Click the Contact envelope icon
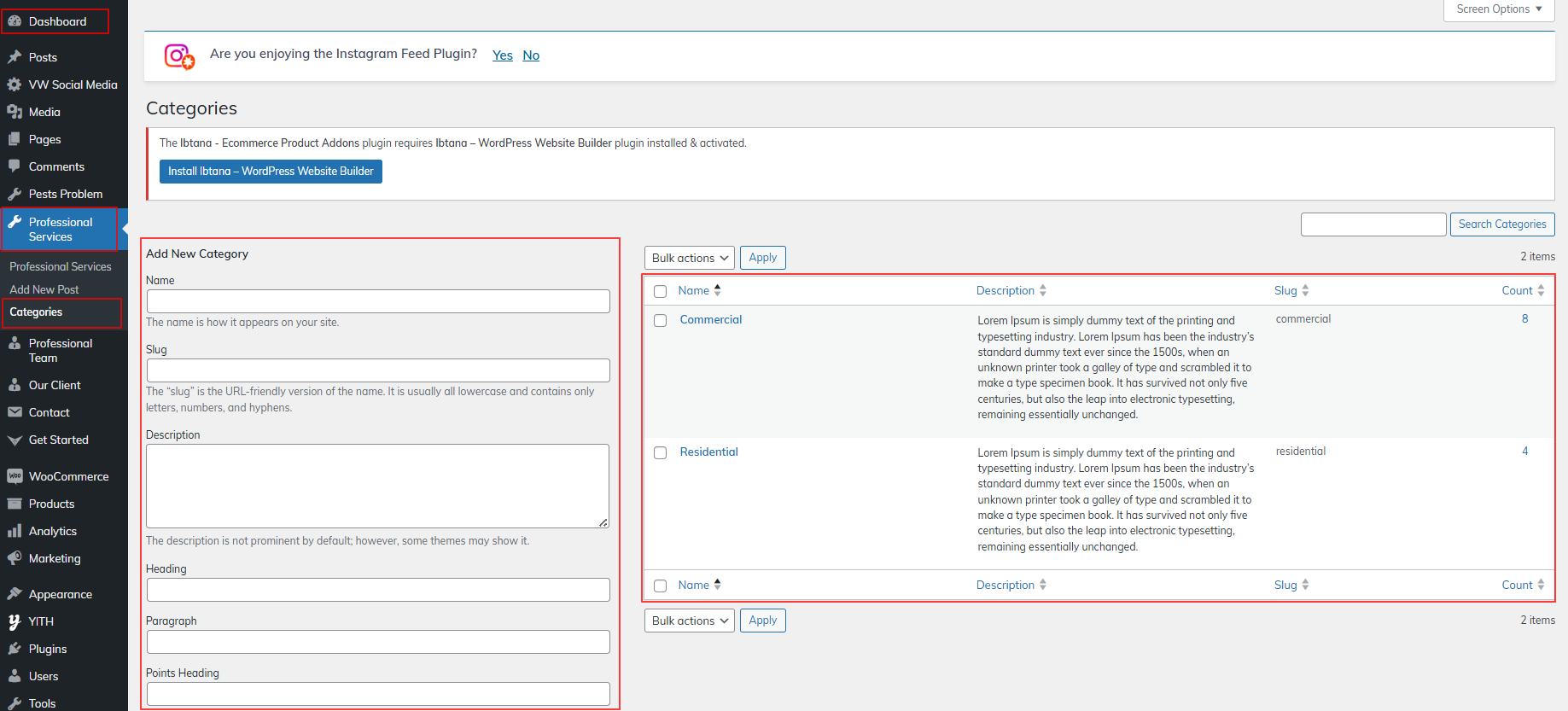Image resolution: width=1568 pixels, height=711 pixels. tap(15, 412)
